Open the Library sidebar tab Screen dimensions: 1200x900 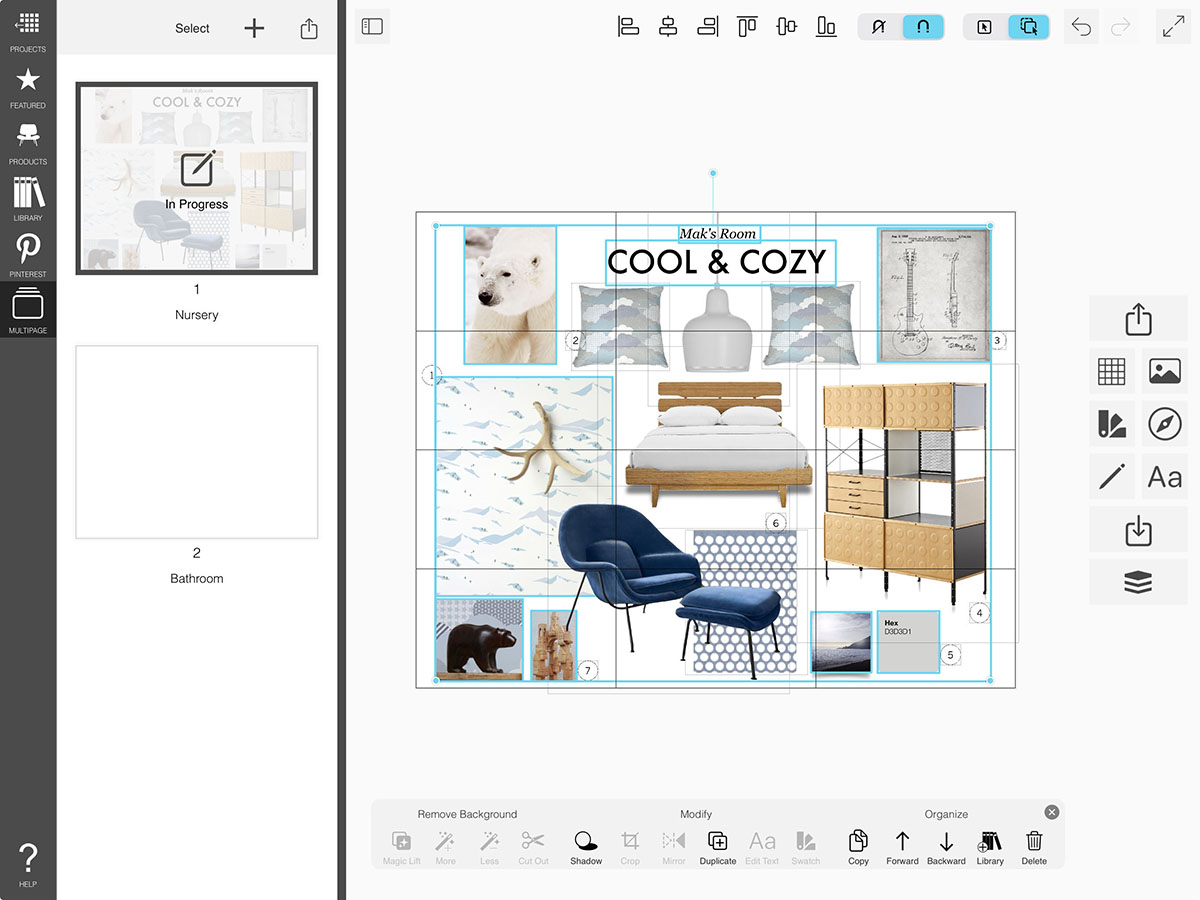(28, 199)
